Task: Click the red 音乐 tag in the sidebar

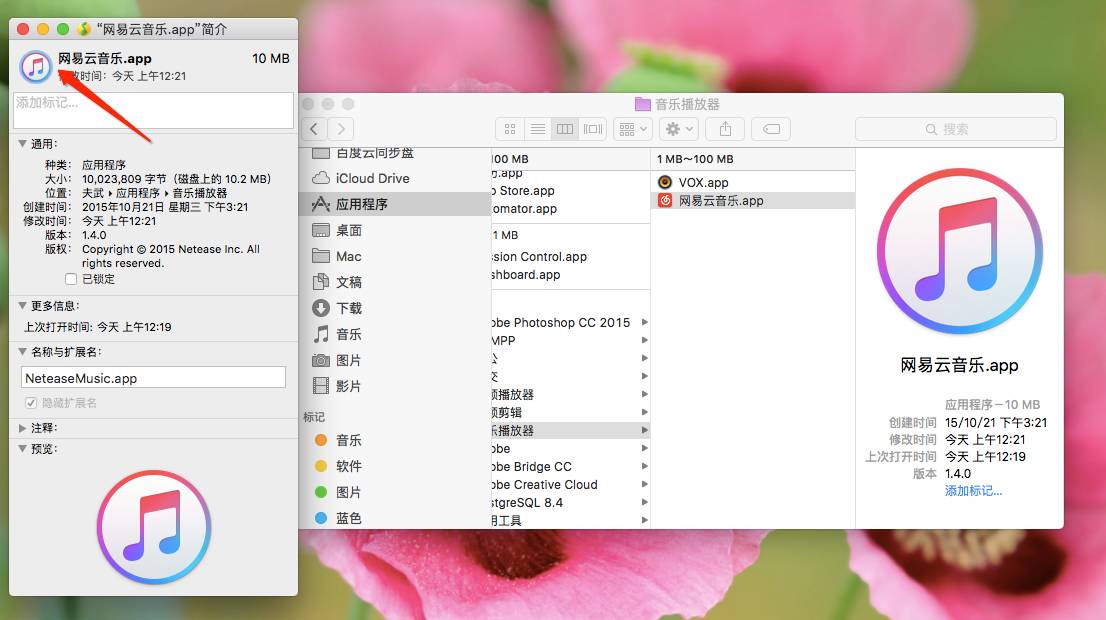Action: coord(348,440)
